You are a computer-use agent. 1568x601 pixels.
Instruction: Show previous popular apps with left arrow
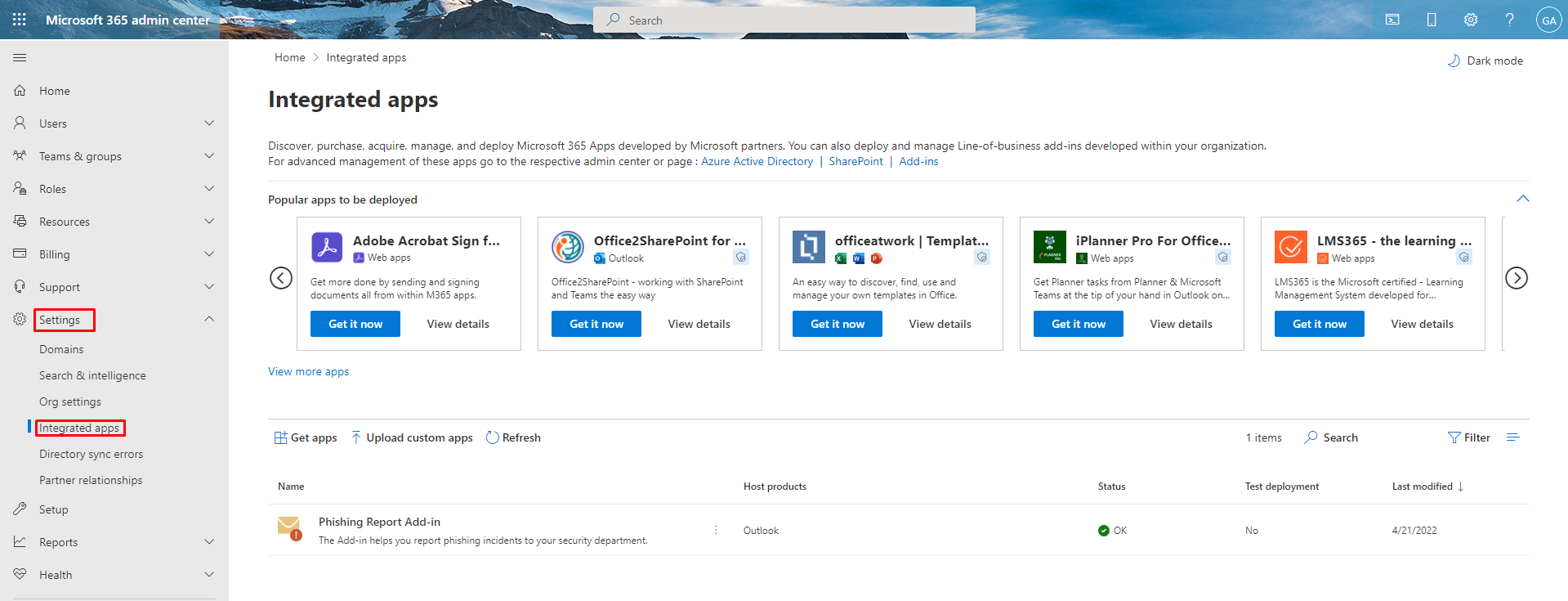281,278
